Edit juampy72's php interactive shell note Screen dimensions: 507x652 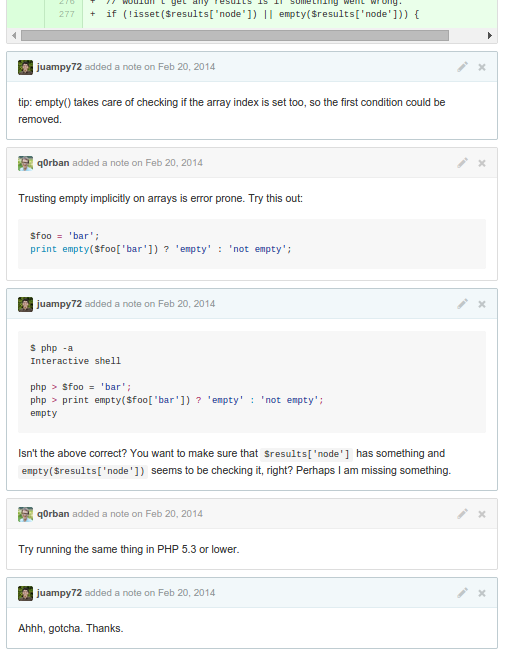click(x=462, y=304)
